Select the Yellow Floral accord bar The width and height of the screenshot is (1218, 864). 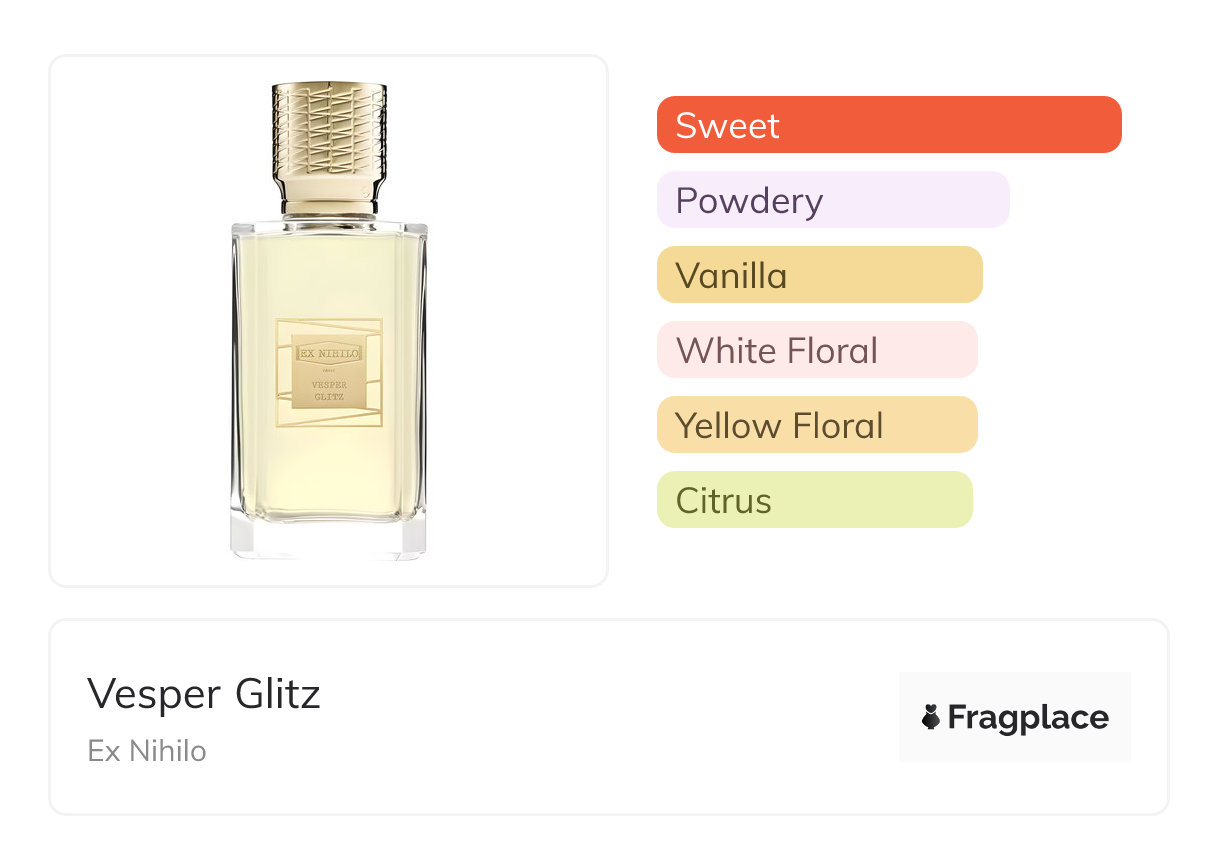point(816,425)
